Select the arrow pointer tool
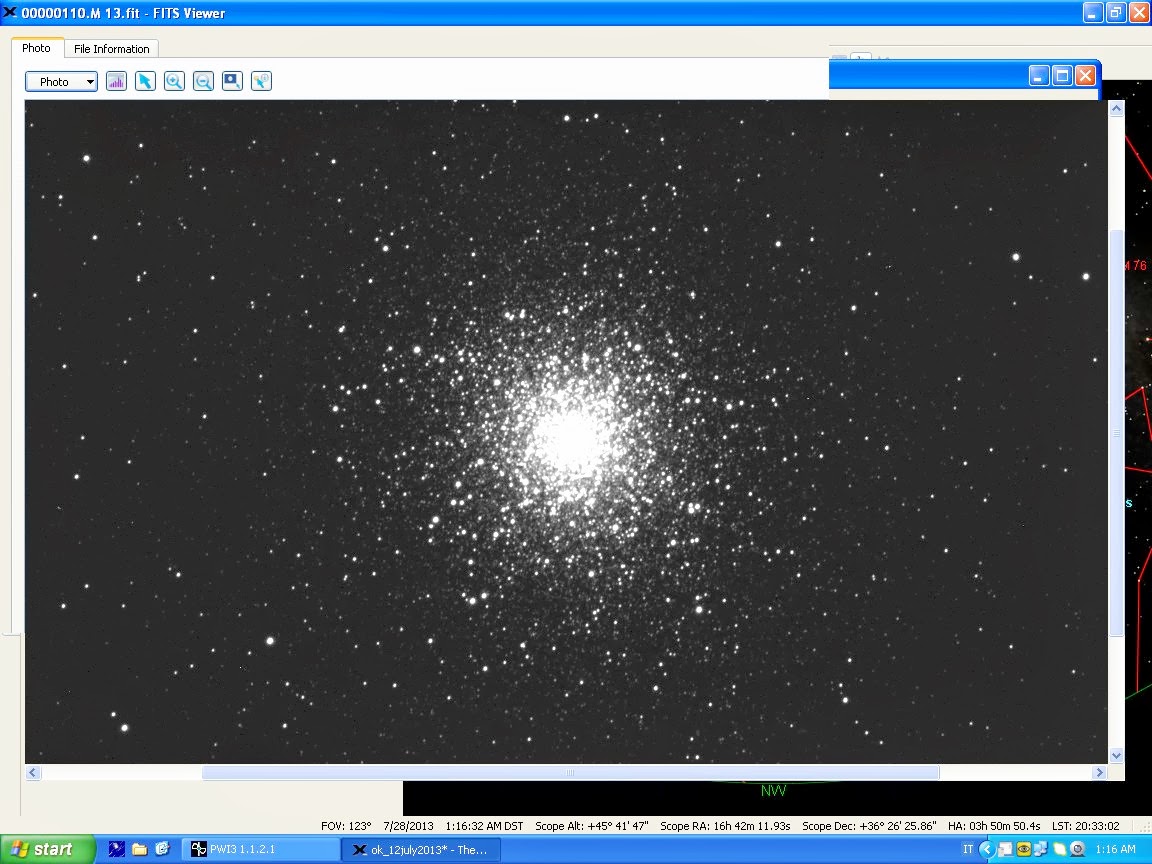Screen dimensions: 1152x864 (x=145, y=82)
